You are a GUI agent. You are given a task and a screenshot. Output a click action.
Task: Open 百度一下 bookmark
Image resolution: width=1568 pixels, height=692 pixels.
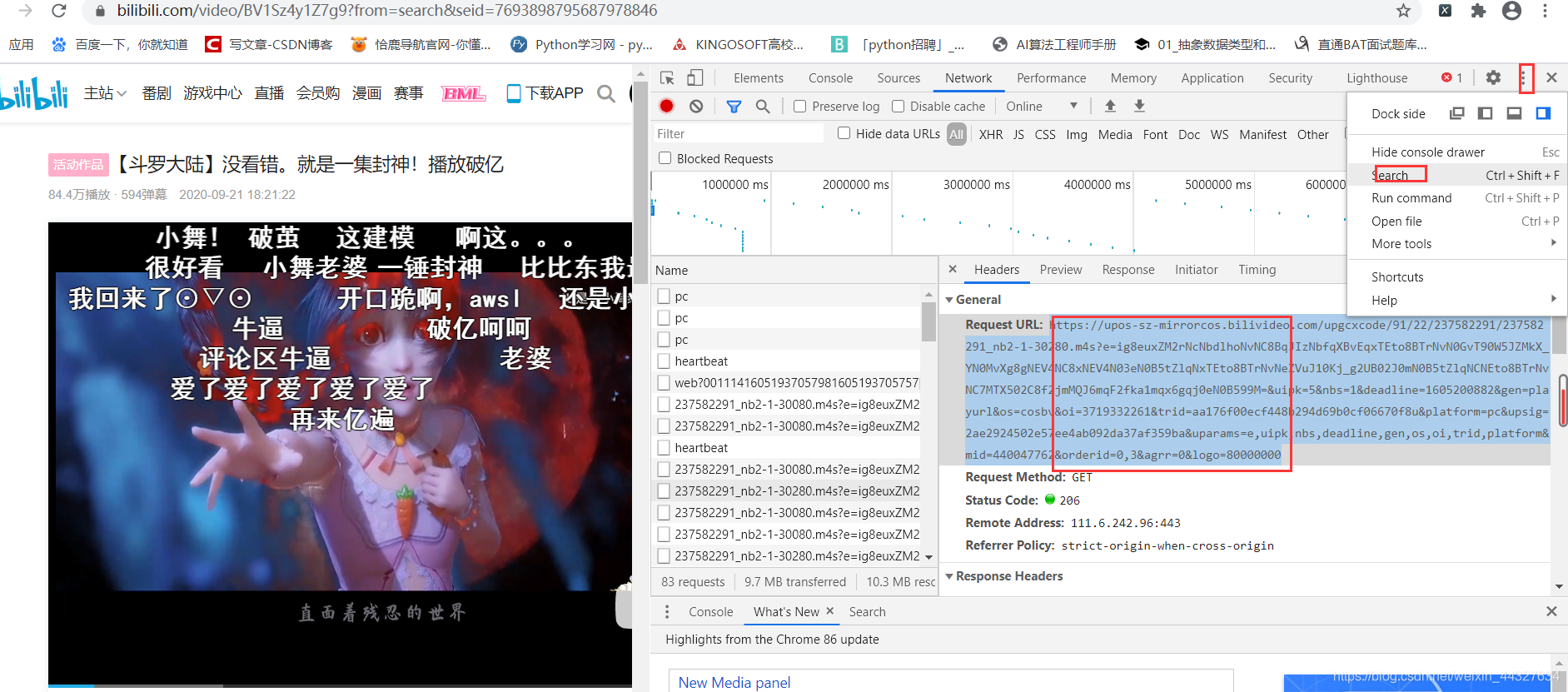click(120, 44)
